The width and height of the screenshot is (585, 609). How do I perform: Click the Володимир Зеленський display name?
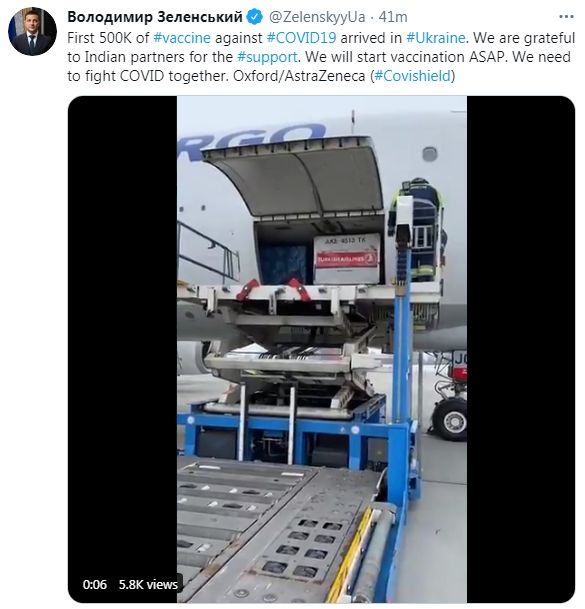[x=155, y=17]
